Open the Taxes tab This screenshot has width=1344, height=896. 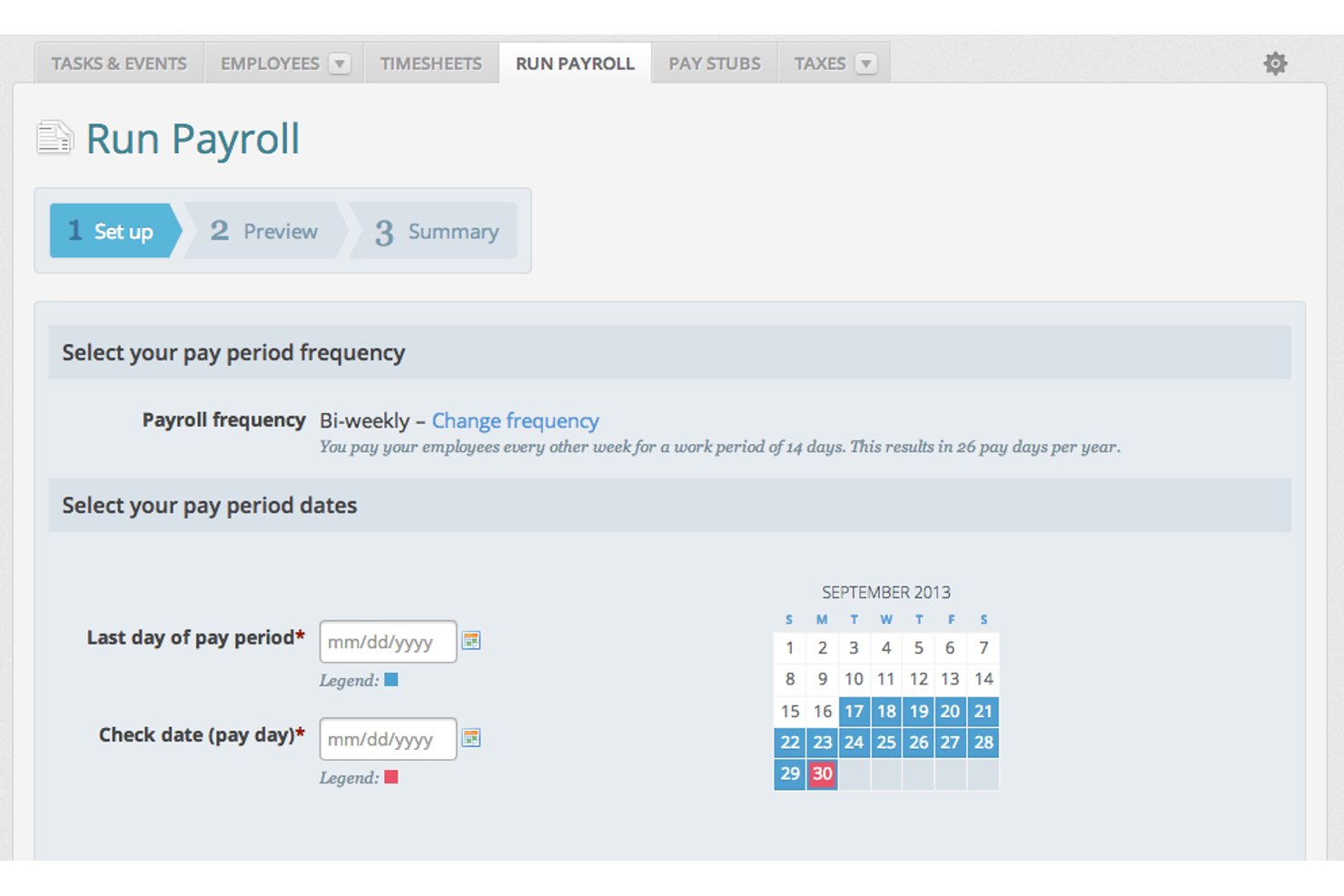(x=820, y=64)
